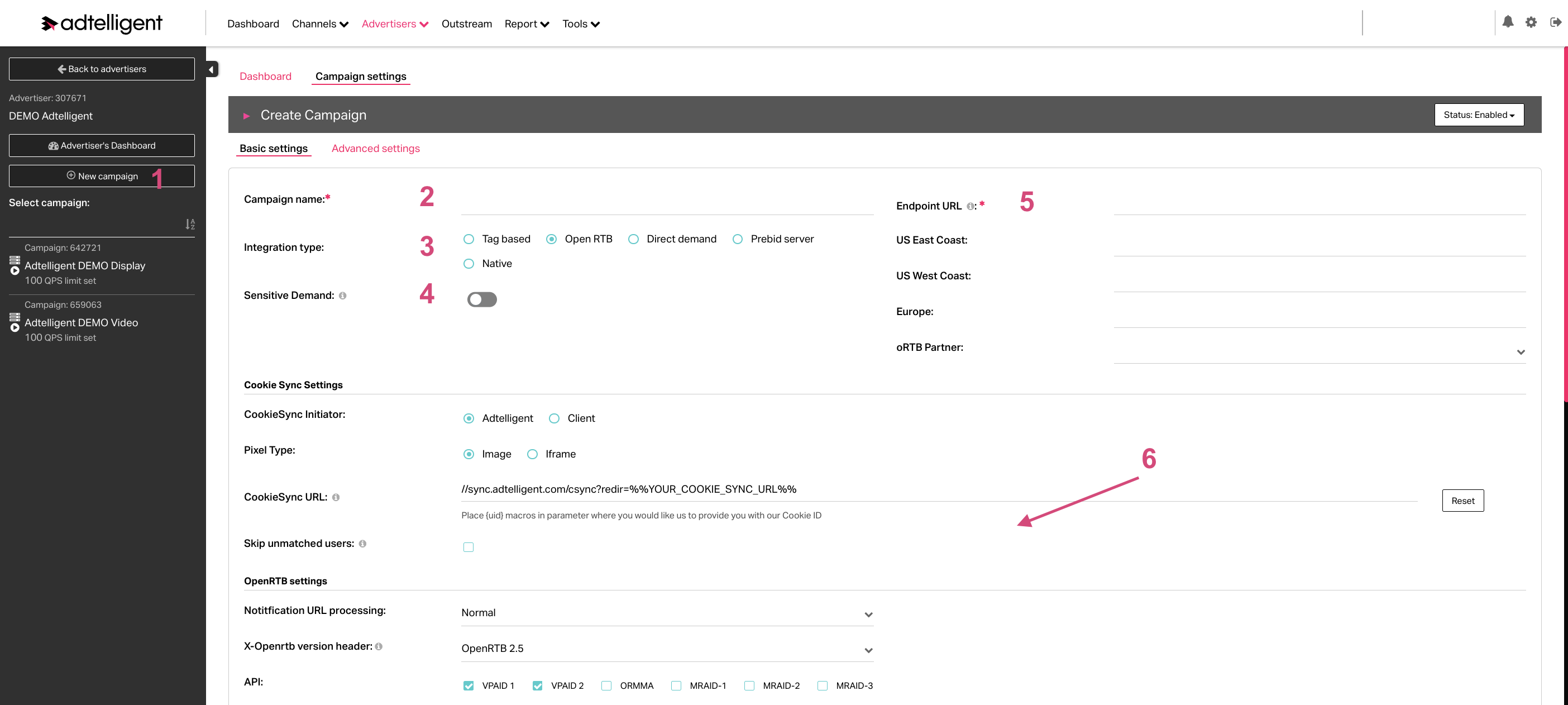
Task: Check the MRAID-2 API checkbox
Action: 749,685
